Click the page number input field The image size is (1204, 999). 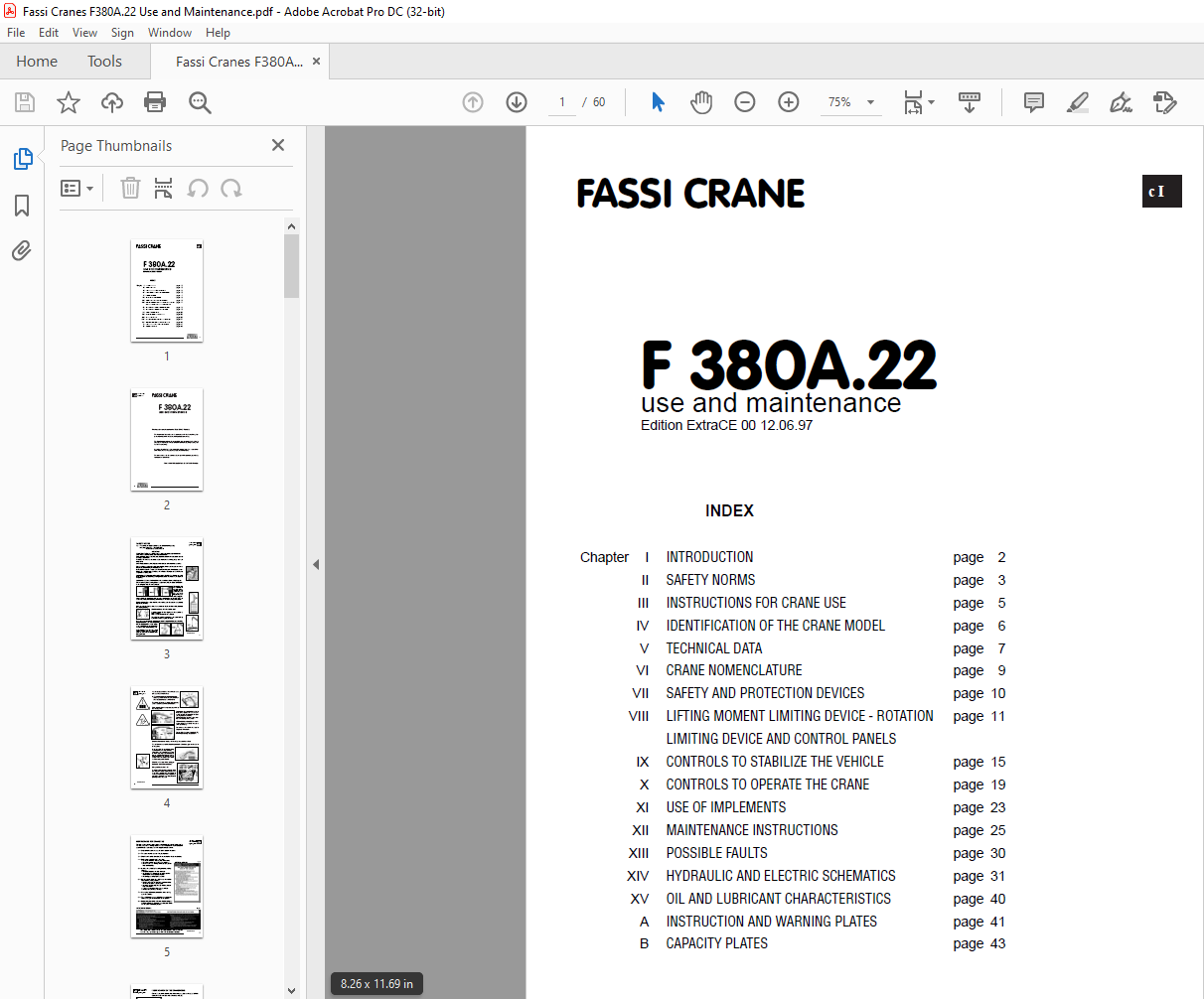coord(562,102)
